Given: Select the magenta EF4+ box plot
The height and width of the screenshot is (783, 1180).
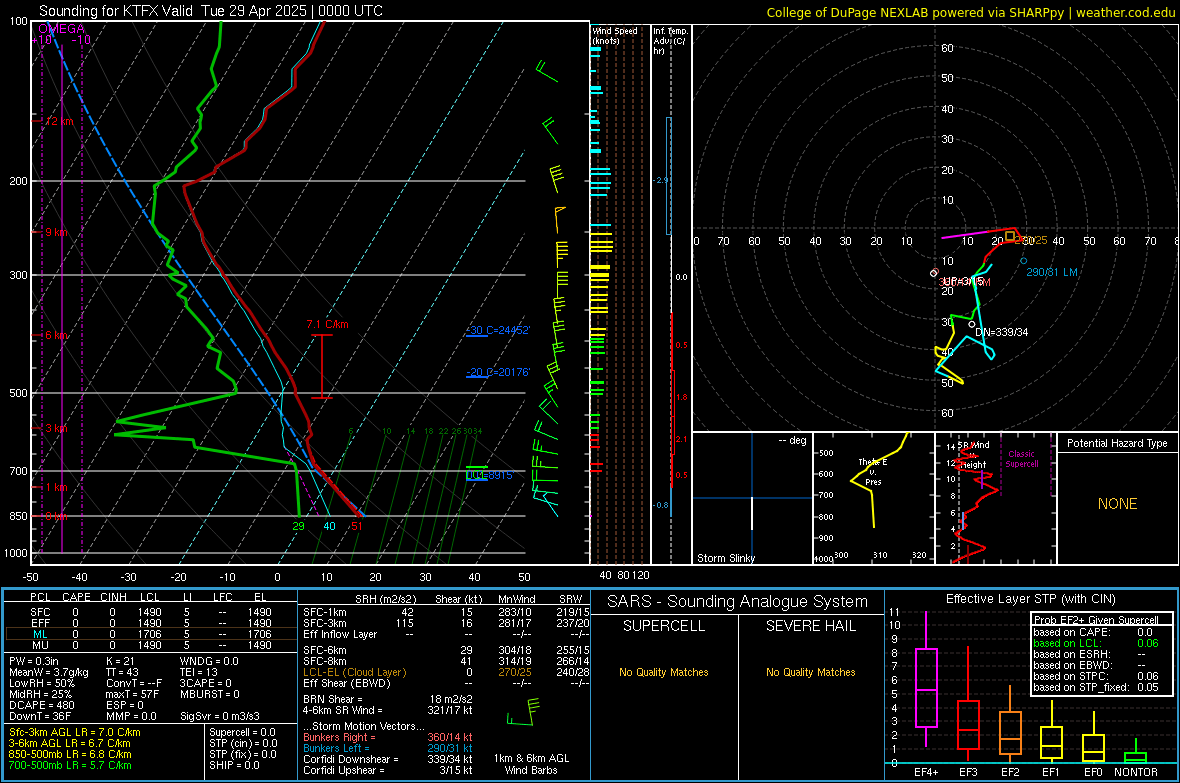Looking at the screenshot, I should coord(926,681).
